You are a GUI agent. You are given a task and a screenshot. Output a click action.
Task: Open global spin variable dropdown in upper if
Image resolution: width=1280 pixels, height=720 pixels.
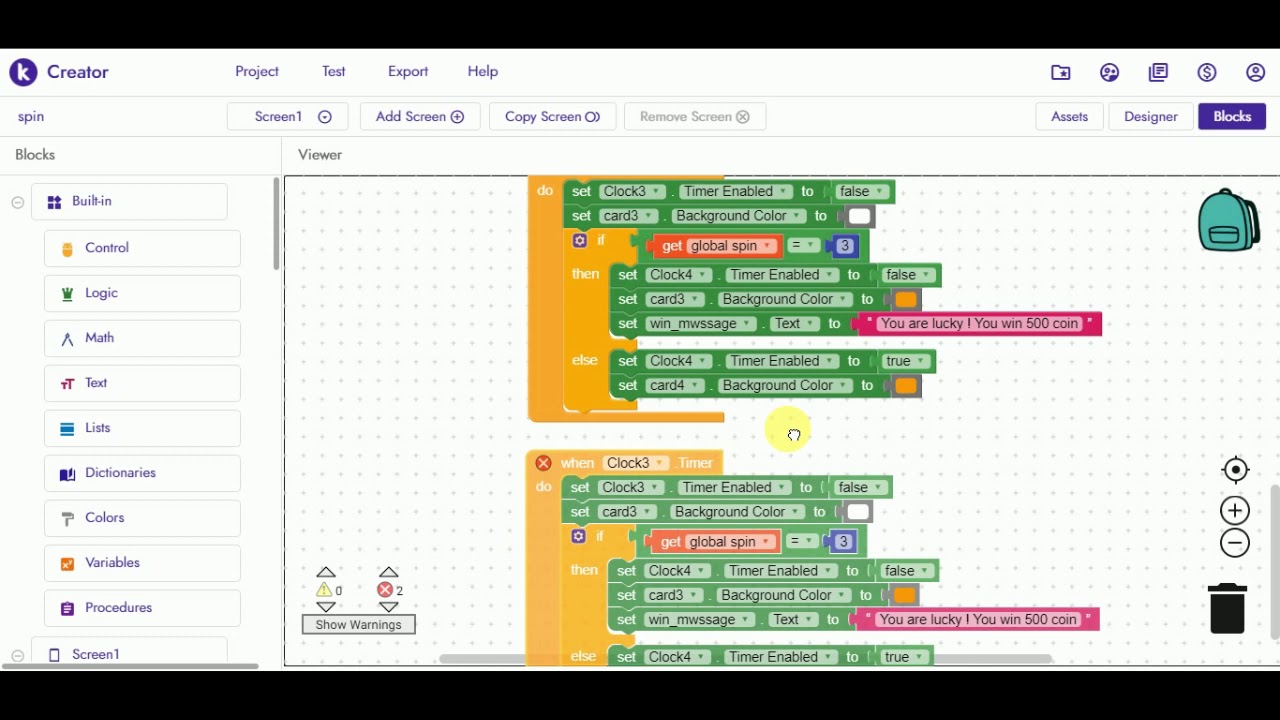(x=732, y=246)
